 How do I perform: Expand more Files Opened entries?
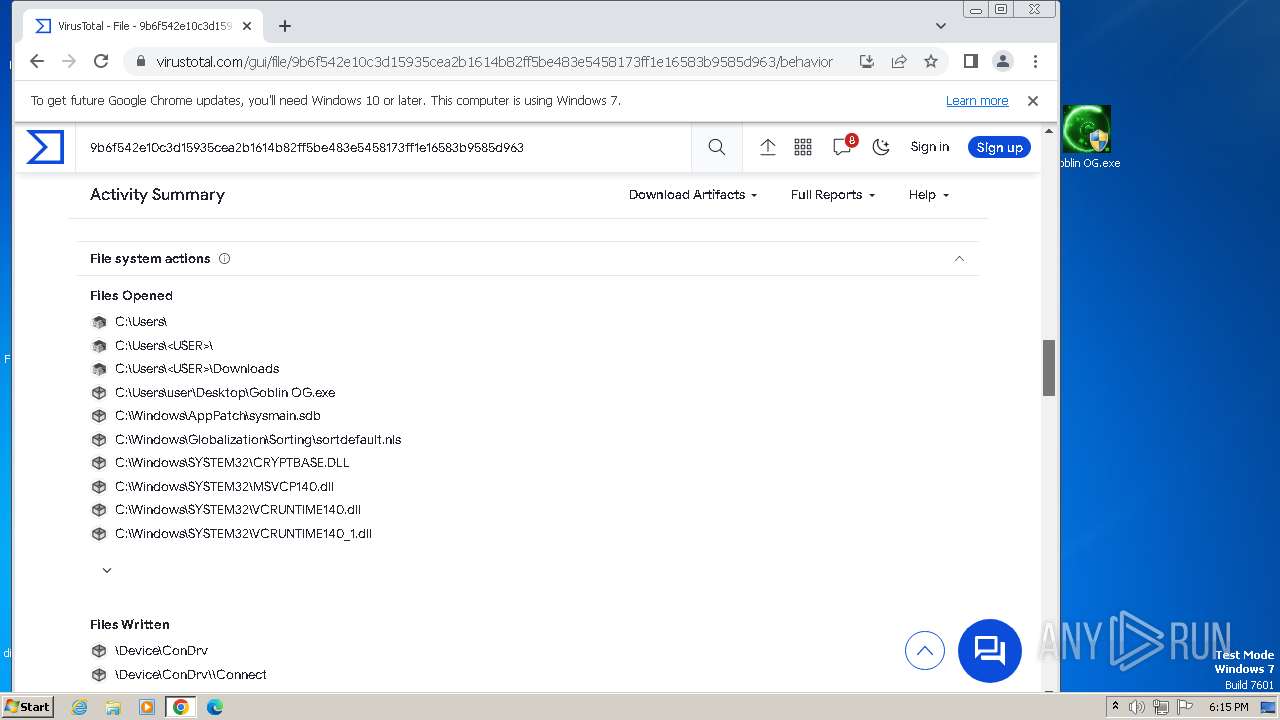coord(107,570)
